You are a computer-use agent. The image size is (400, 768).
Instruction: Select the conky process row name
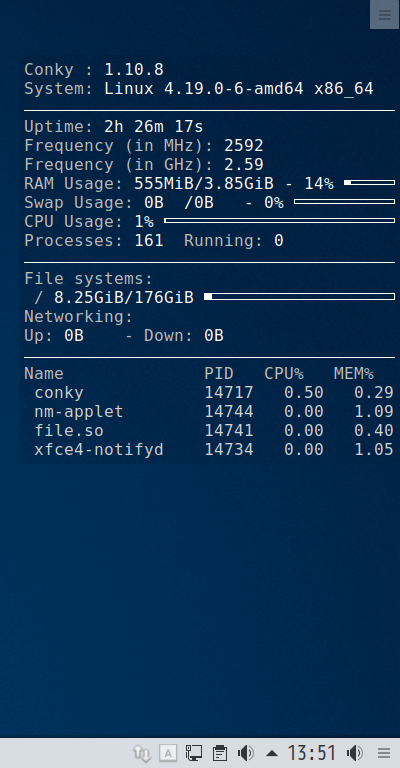click(59, 393)
